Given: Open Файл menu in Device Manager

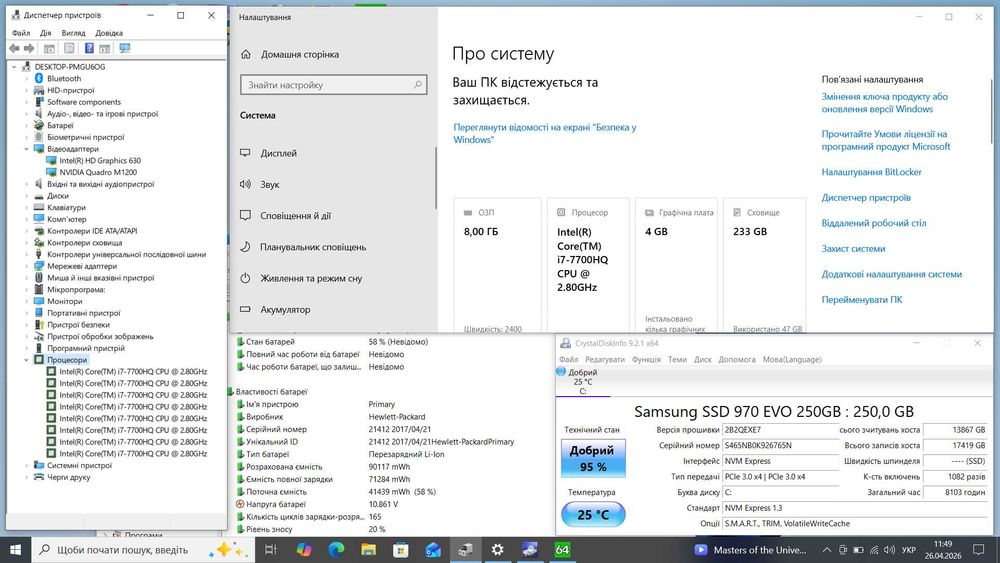Looking at the screenshot, I should pyautogui.click(x=21, y=33).
